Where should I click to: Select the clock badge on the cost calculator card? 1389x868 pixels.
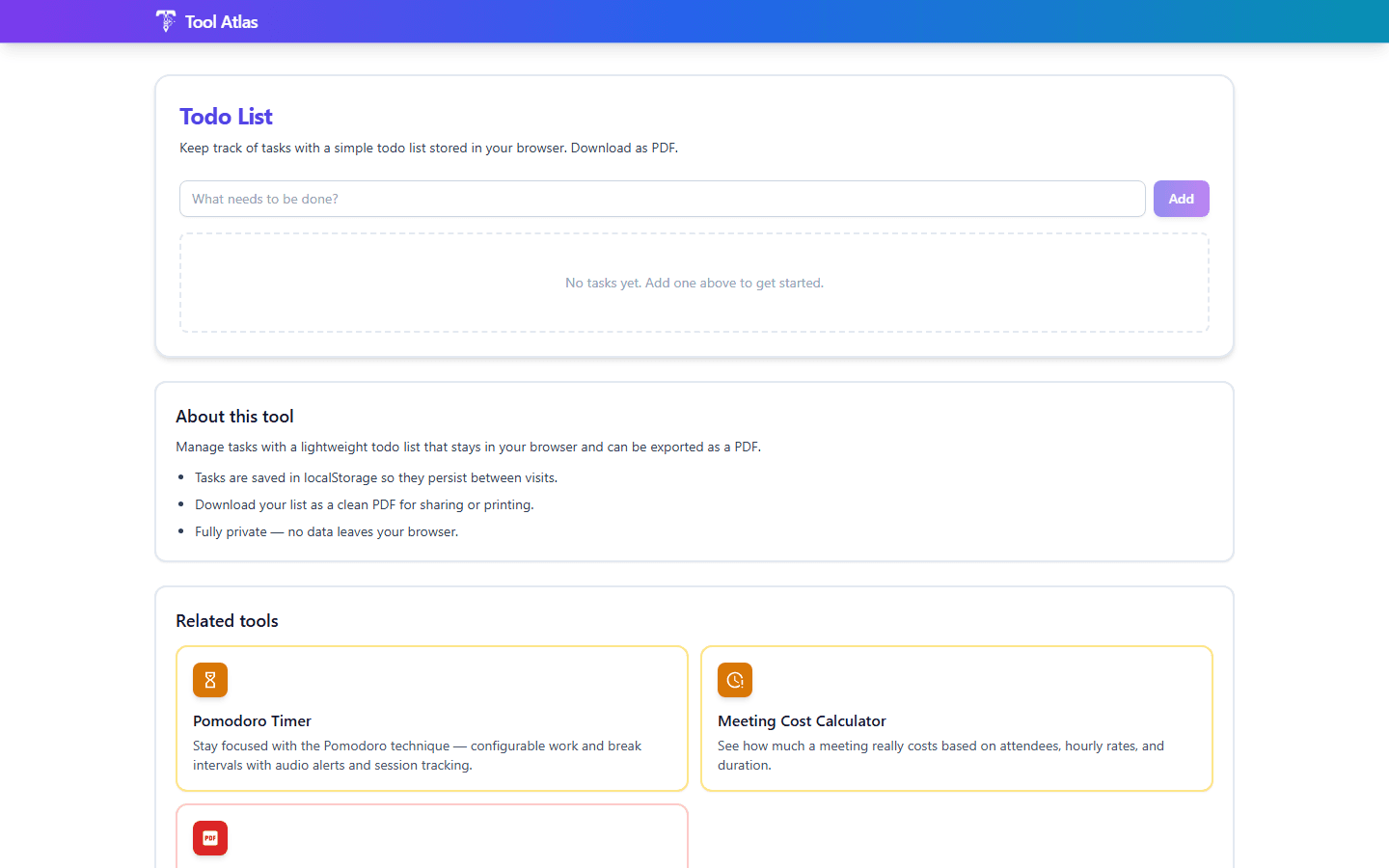coord(734,680)
